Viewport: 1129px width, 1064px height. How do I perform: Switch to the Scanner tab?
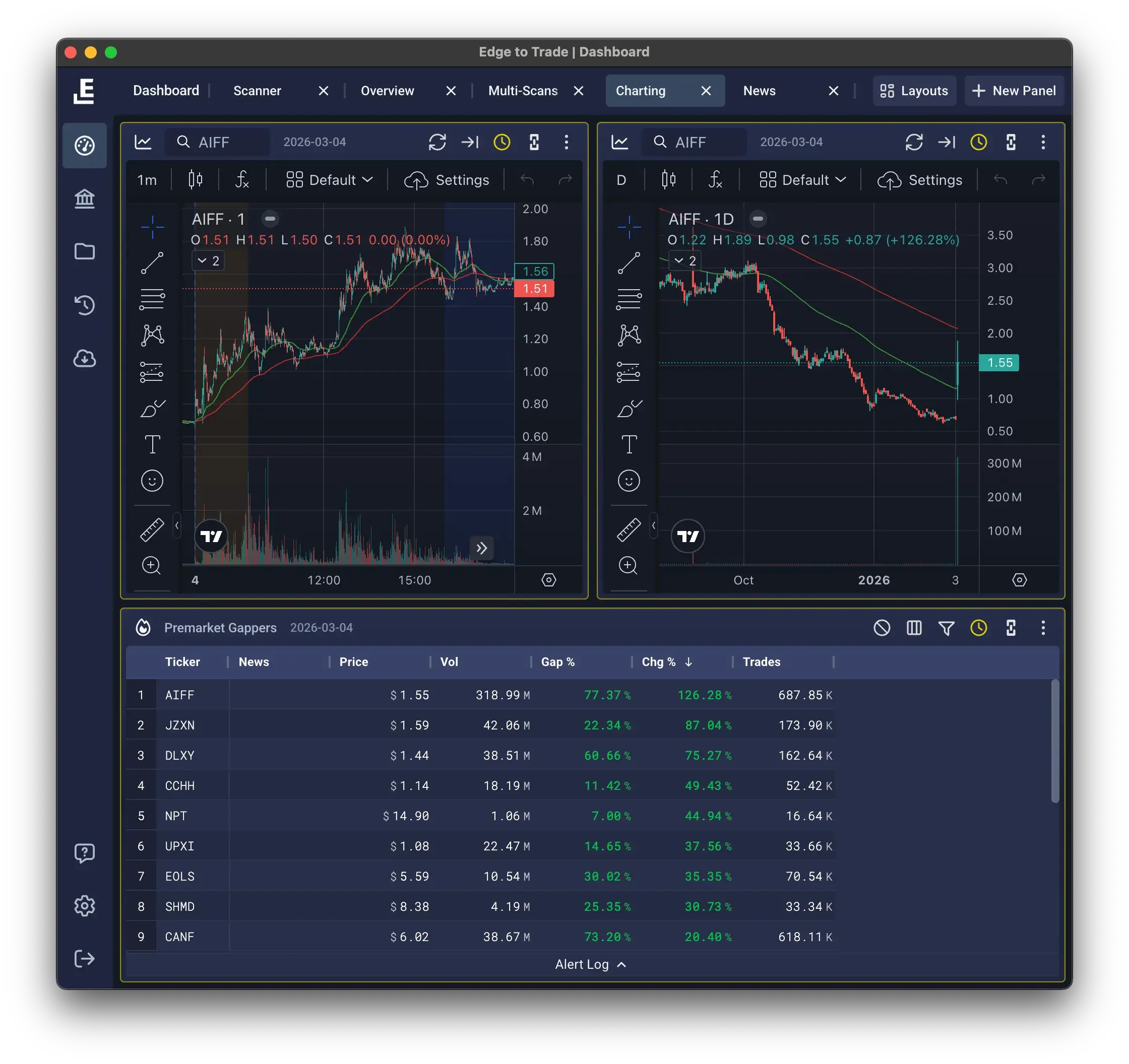[257, 91]
